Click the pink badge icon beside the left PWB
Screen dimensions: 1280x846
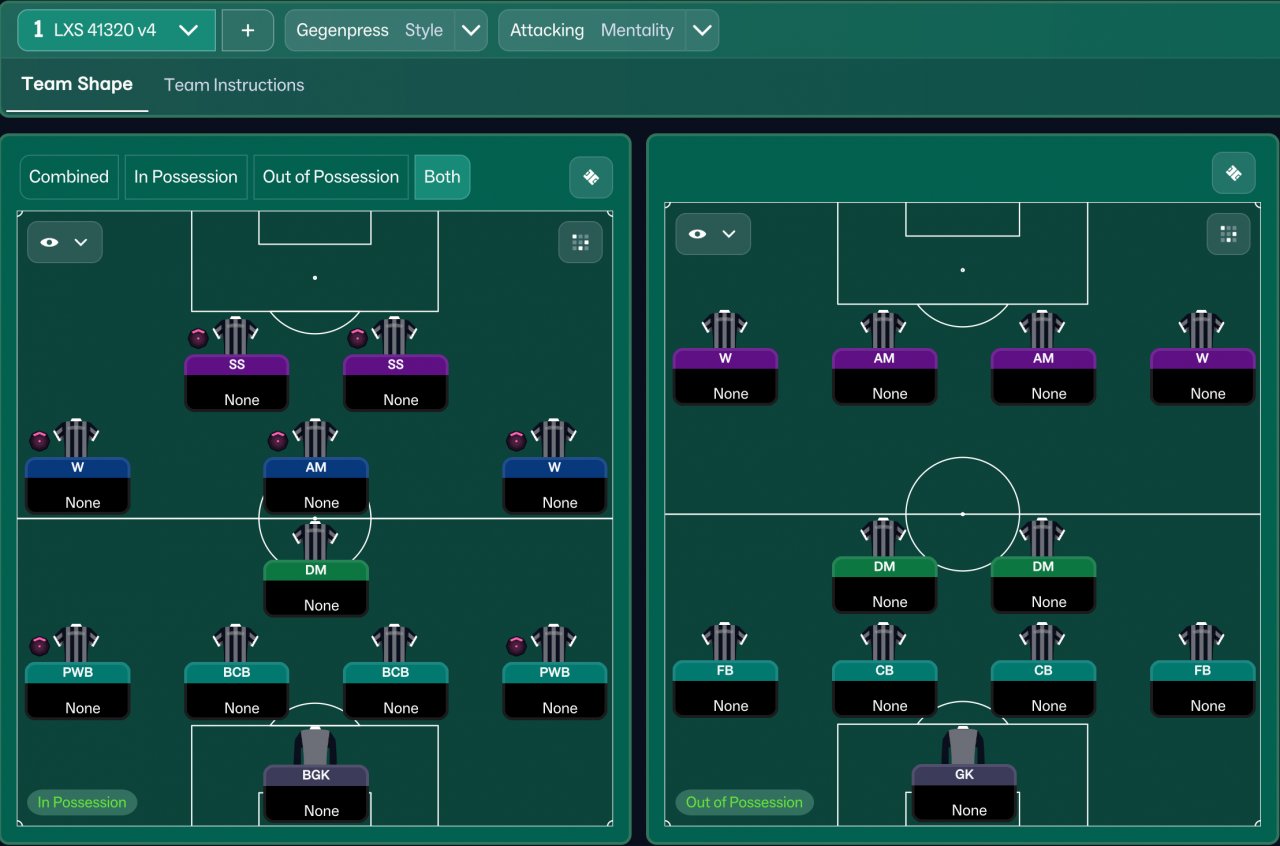click(x=39, y=646)
